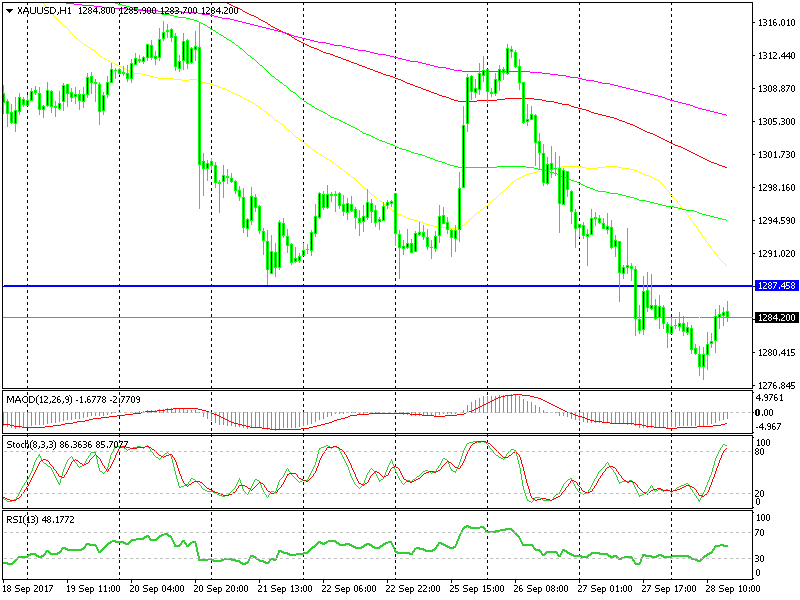Click the 1312.440 price axis value
The width and height of the screenshot is (800, 600).
tap(777, 56)
